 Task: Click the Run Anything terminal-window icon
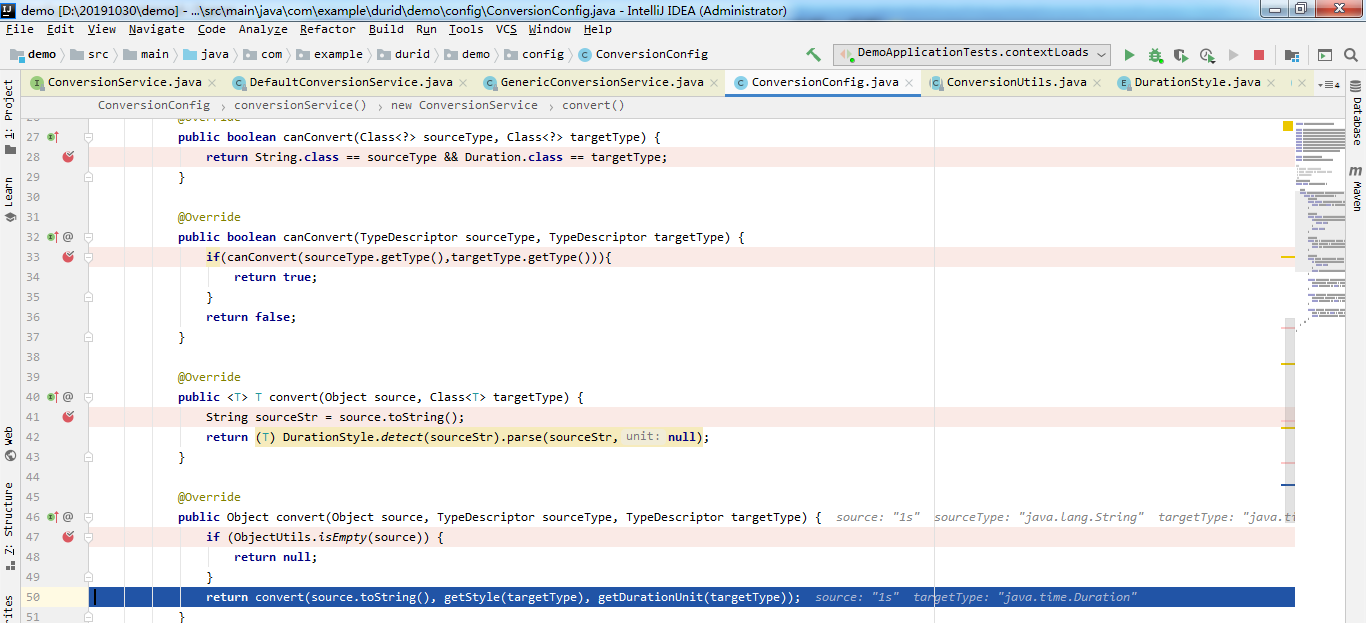pyautogui.click(x=1324, y=55)
